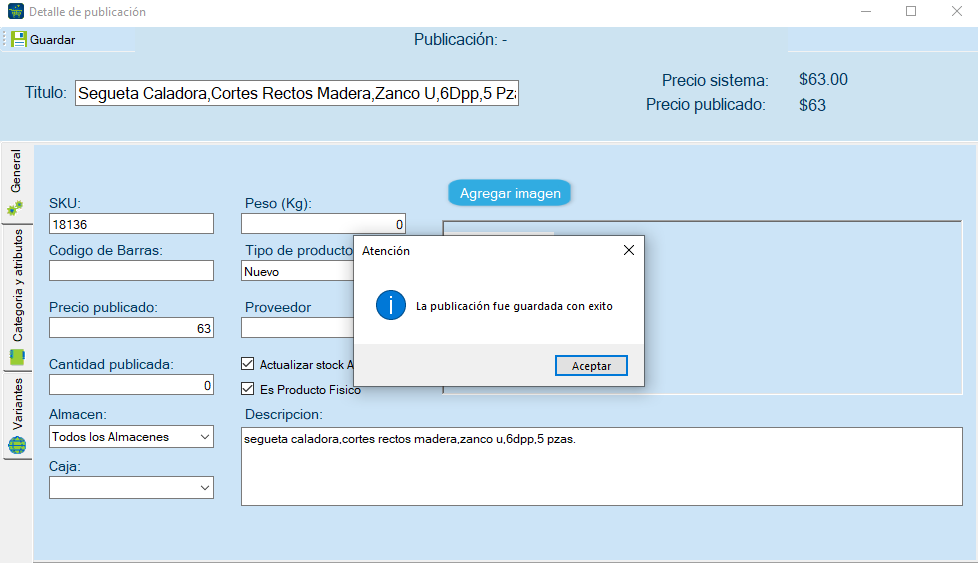Go to the Variantes tab
The height and width of the screenshot is (563, 978).
17,415
